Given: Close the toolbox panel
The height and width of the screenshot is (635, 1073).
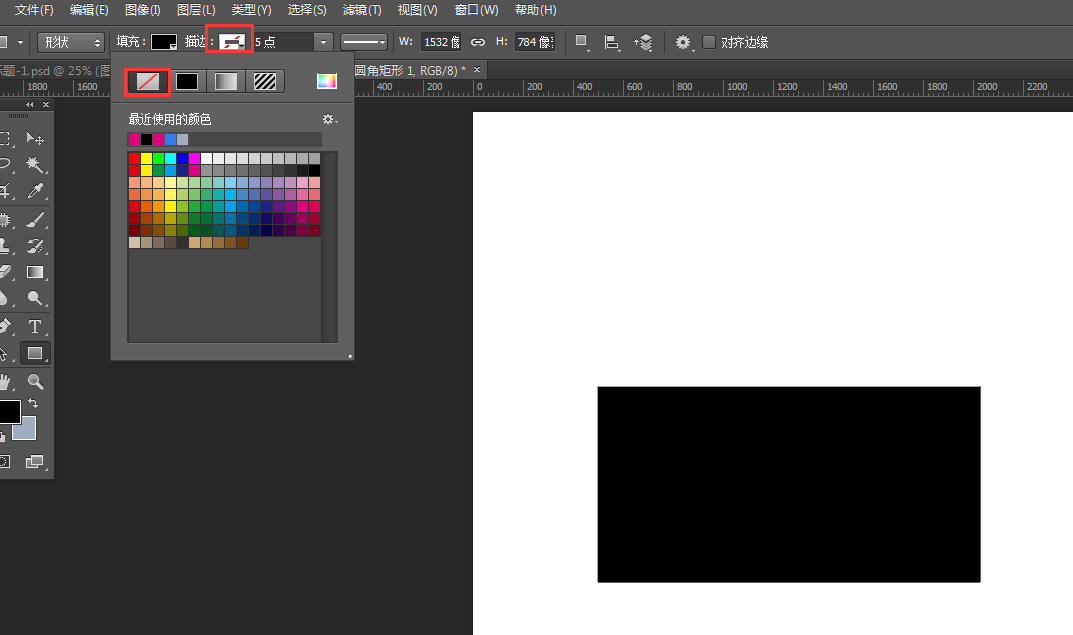Looking at the screenshot, I should [x=46, y=105].
